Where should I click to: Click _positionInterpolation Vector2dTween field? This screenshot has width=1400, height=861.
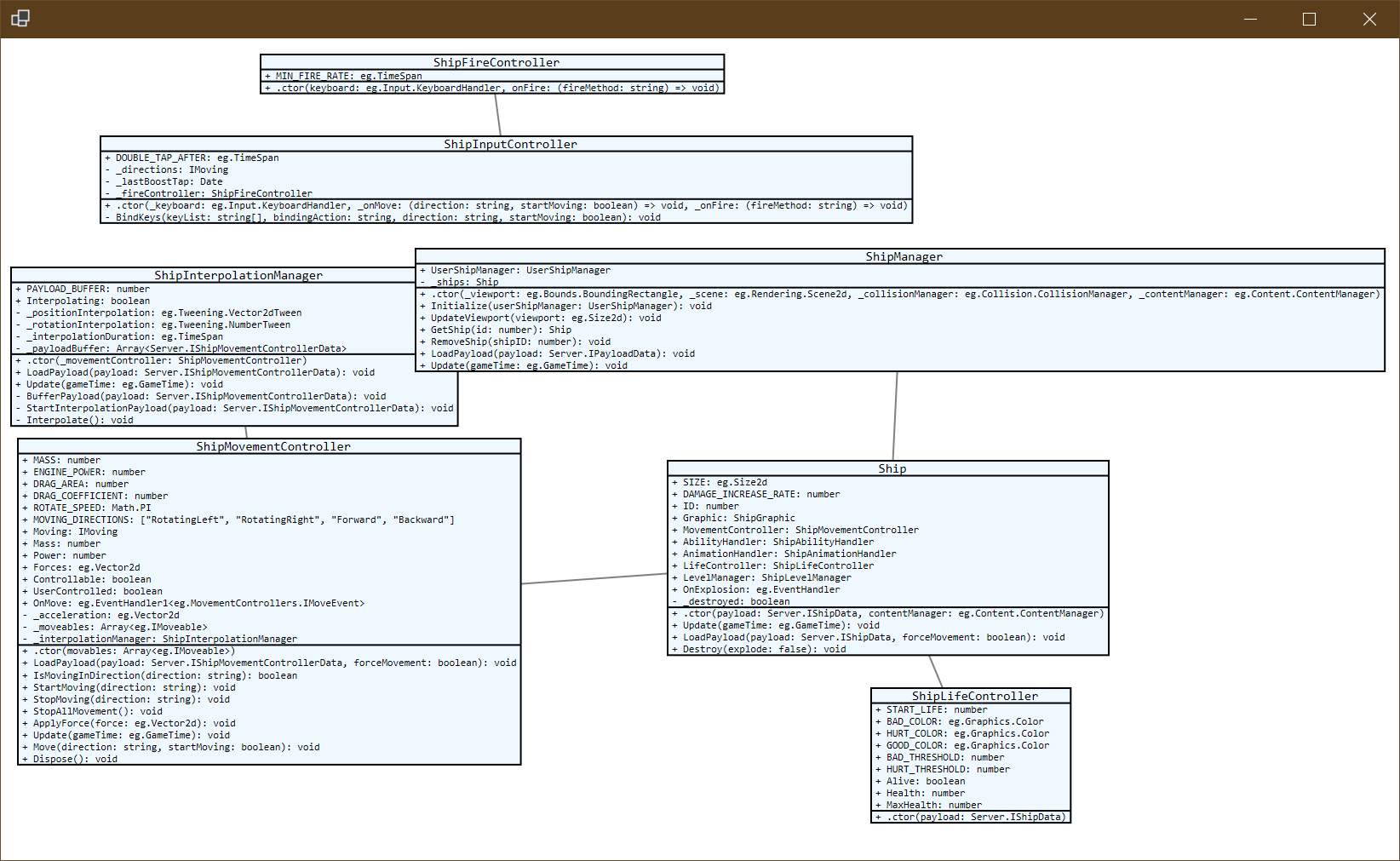158,313
